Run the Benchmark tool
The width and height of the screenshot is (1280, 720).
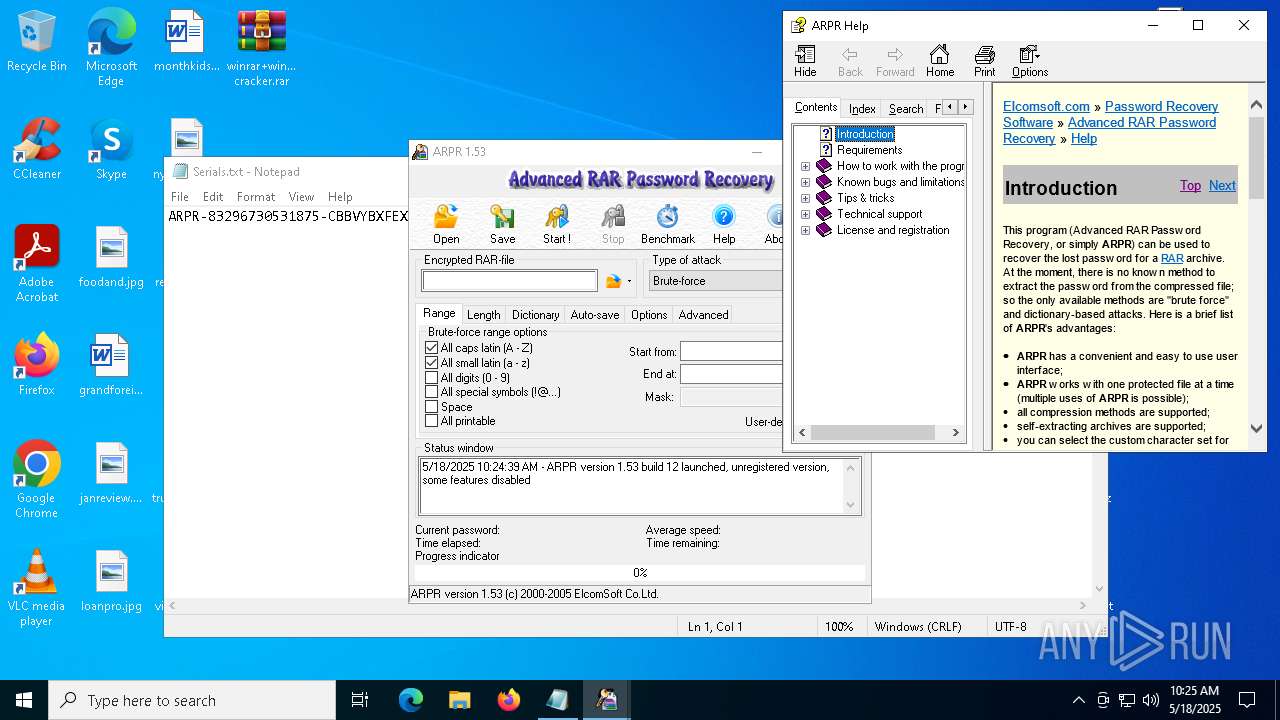point(668,224)
